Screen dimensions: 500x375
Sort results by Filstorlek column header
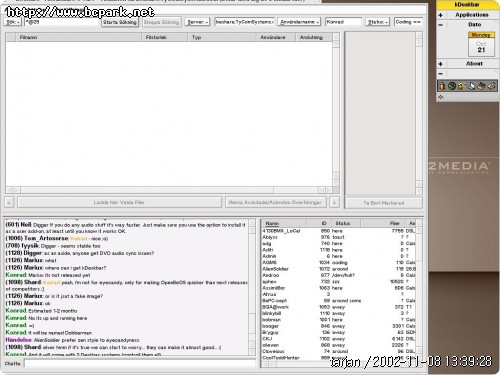pyautogui.click(x=165, y=37)
